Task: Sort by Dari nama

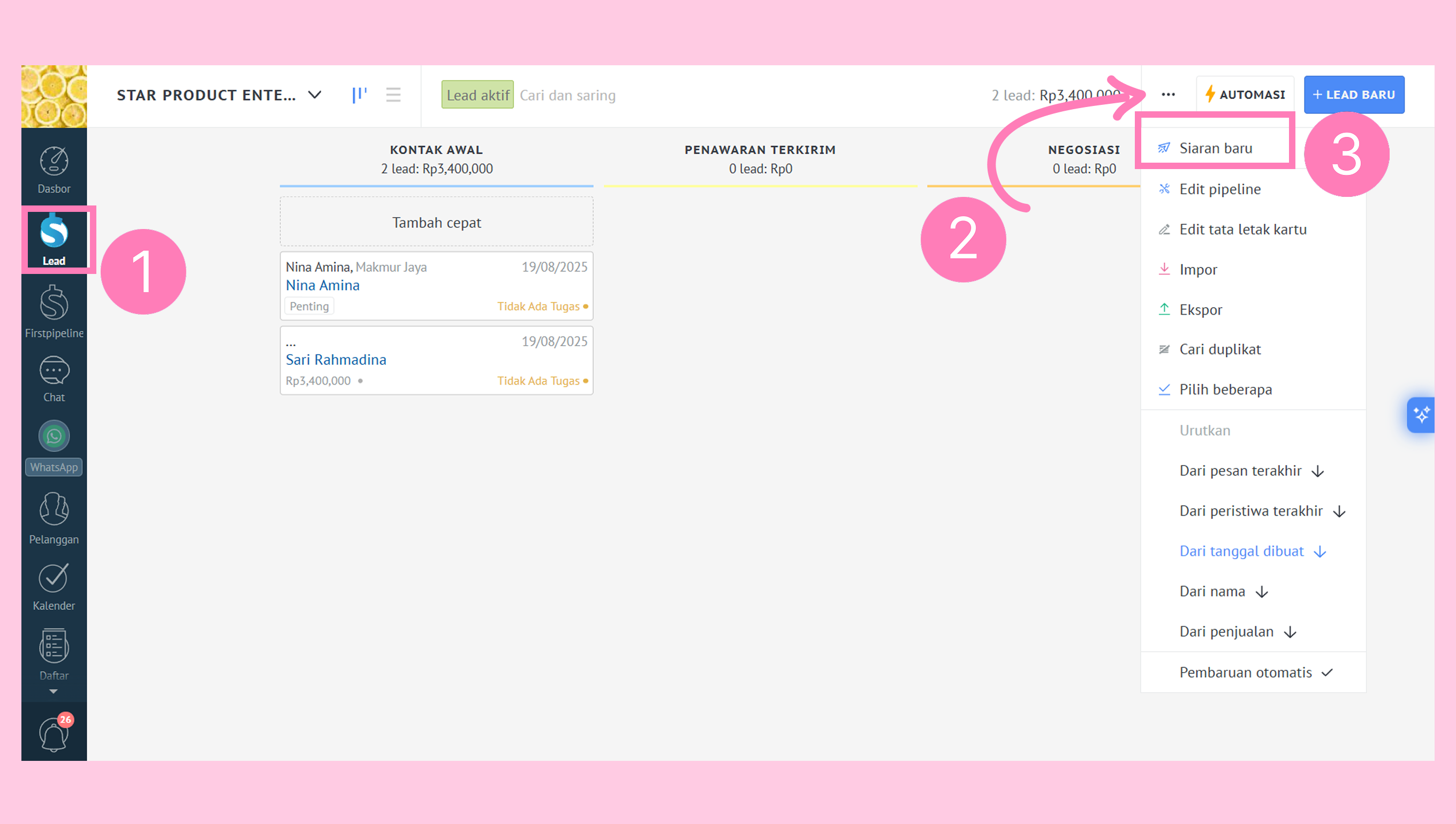Action: pos(1253,591)
